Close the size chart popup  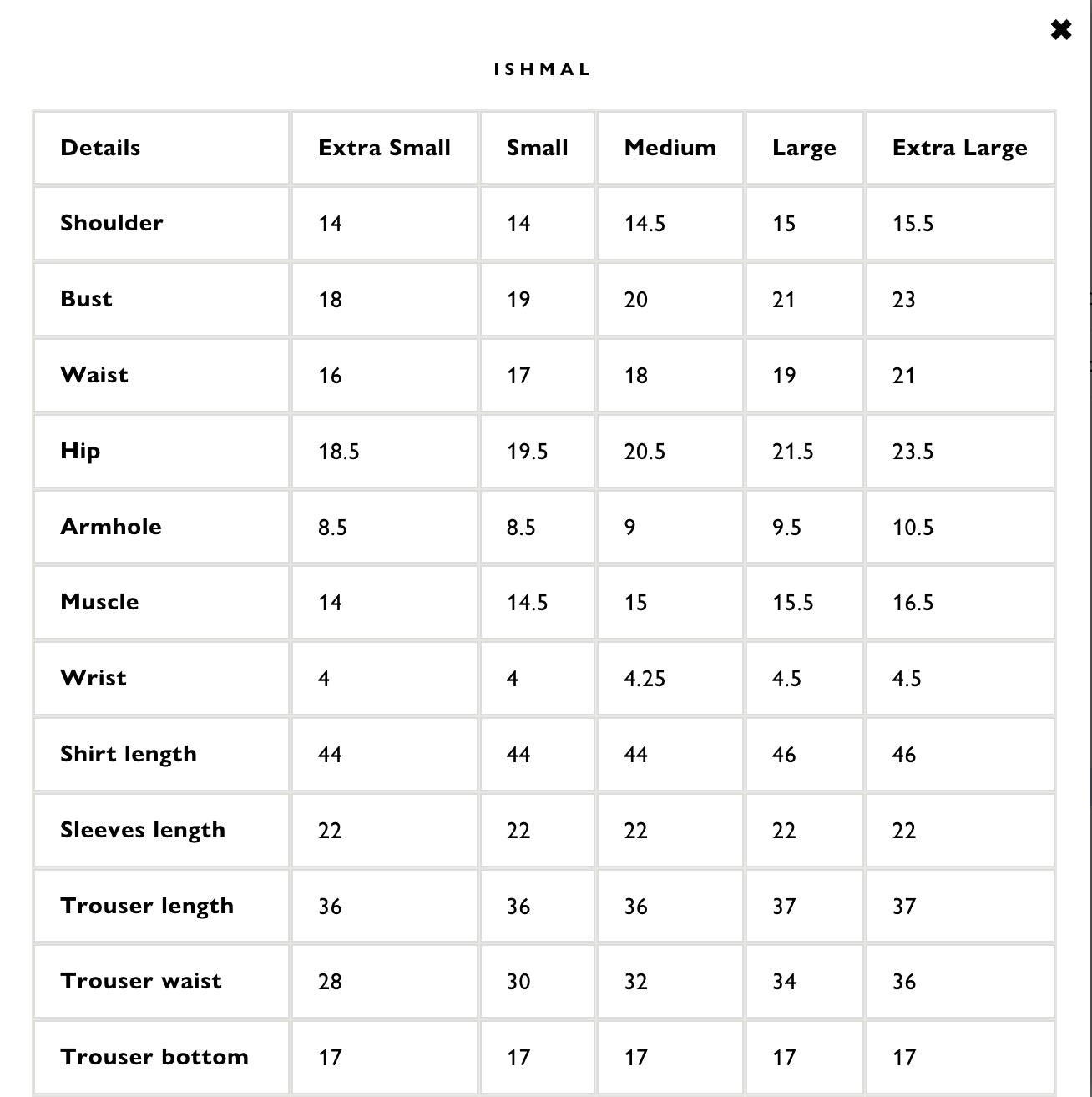(1060, 31)
